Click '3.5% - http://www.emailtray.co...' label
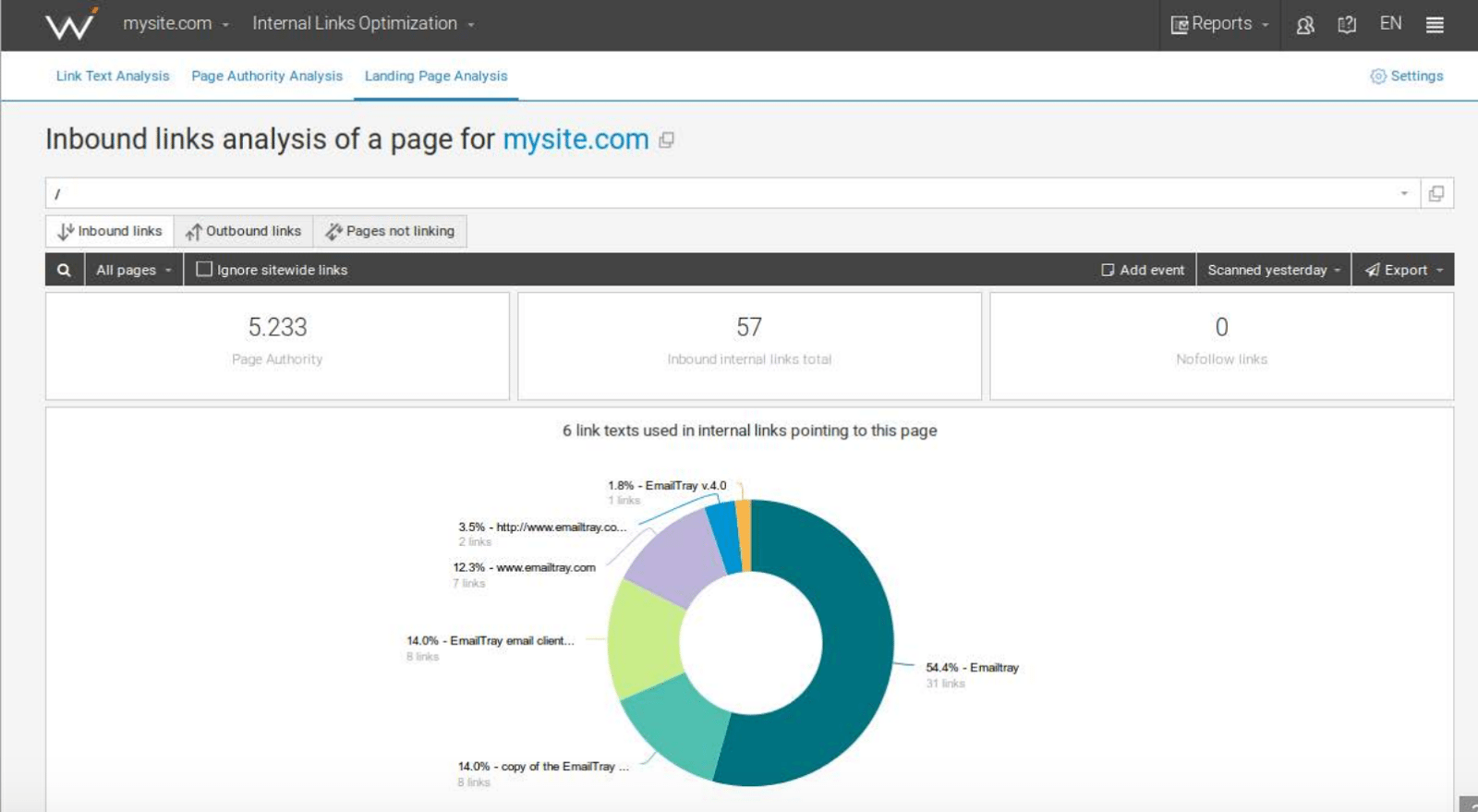The height and width of the screenshot is (812, 1478). coord(542,527)
